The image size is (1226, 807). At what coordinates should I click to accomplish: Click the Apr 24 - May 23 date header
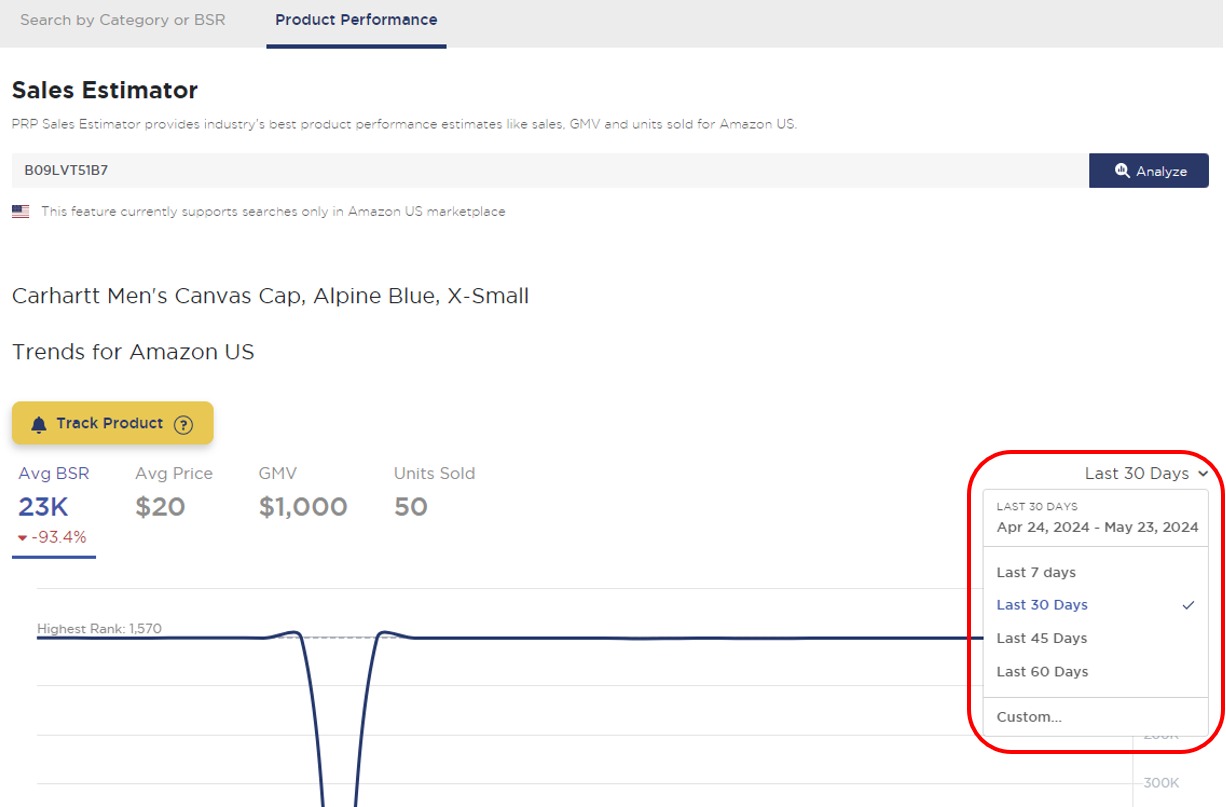(1095, 527)
